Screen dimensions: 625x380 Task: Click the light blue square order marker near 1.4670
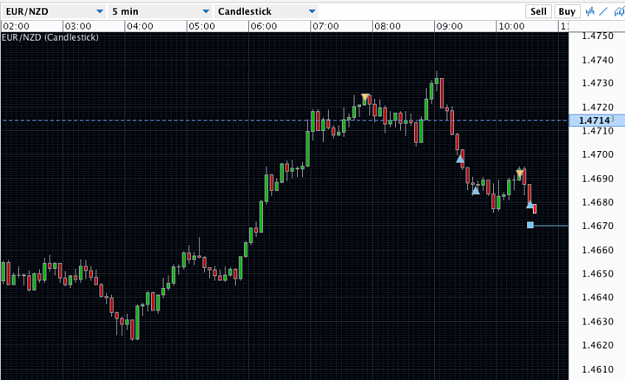pos(530,225)
